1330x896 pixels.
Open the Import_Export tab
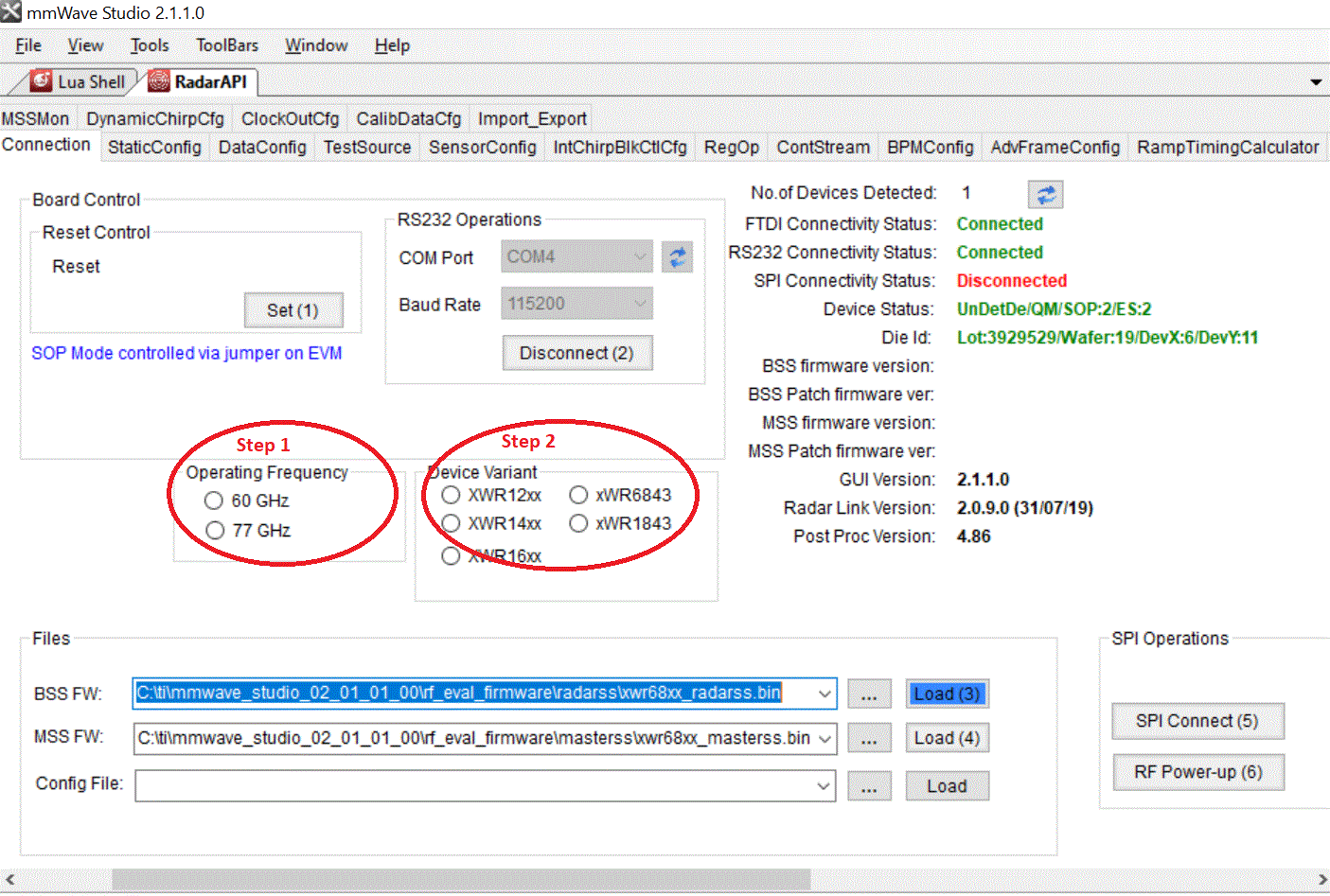(532, 118)
